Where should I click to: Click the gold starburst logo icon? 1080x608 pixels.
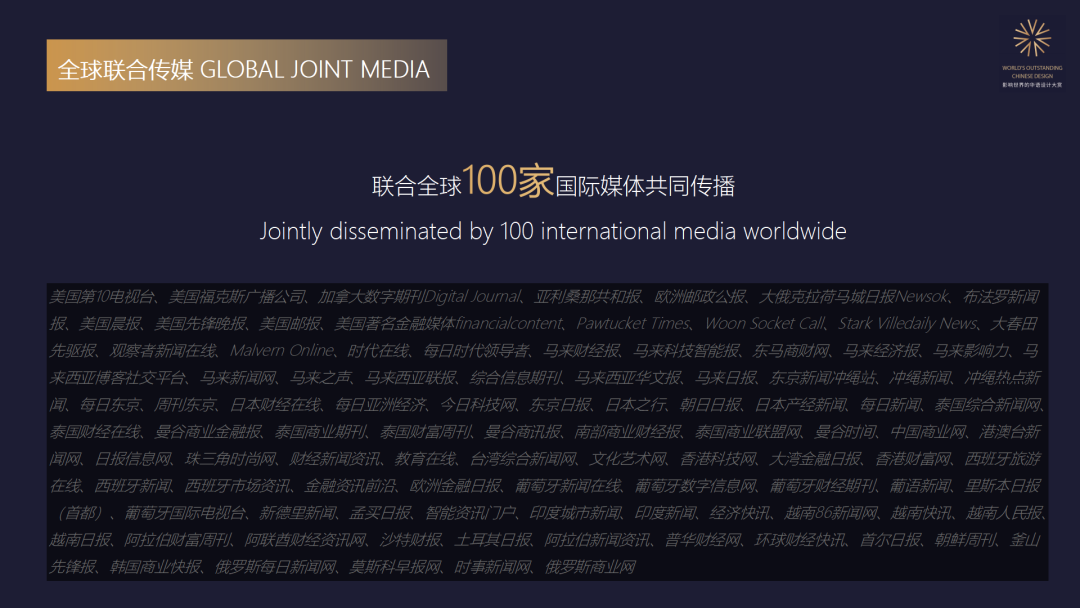point(1032,37)
